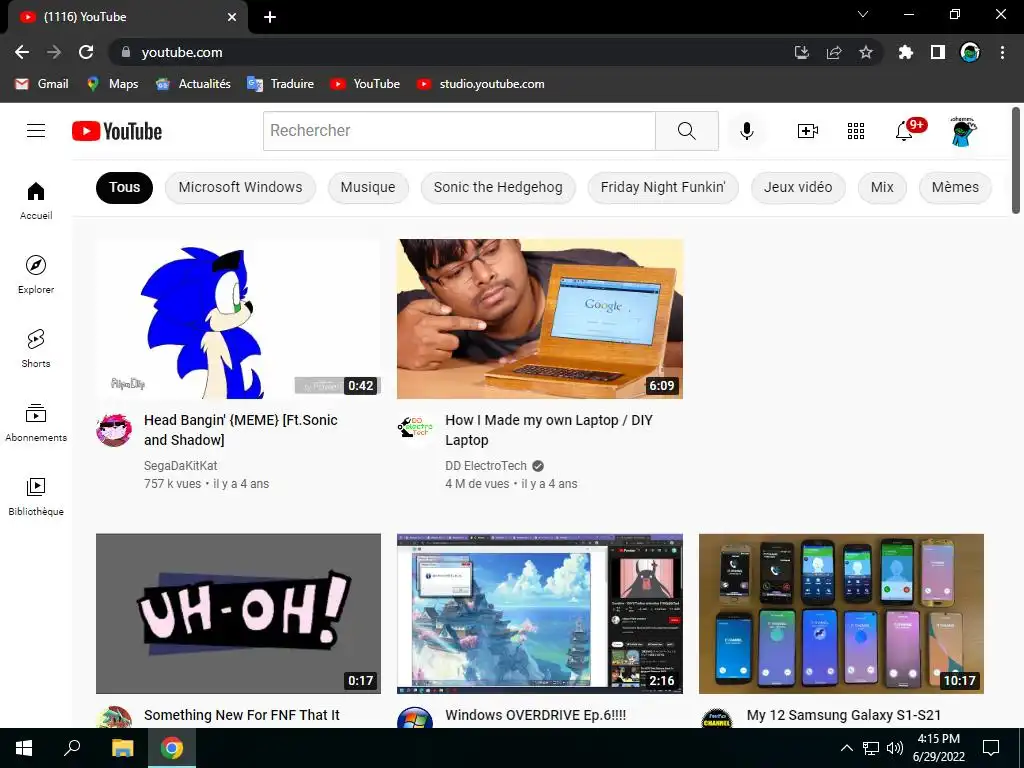Open the Gmail bookmark

coord(42,84)
